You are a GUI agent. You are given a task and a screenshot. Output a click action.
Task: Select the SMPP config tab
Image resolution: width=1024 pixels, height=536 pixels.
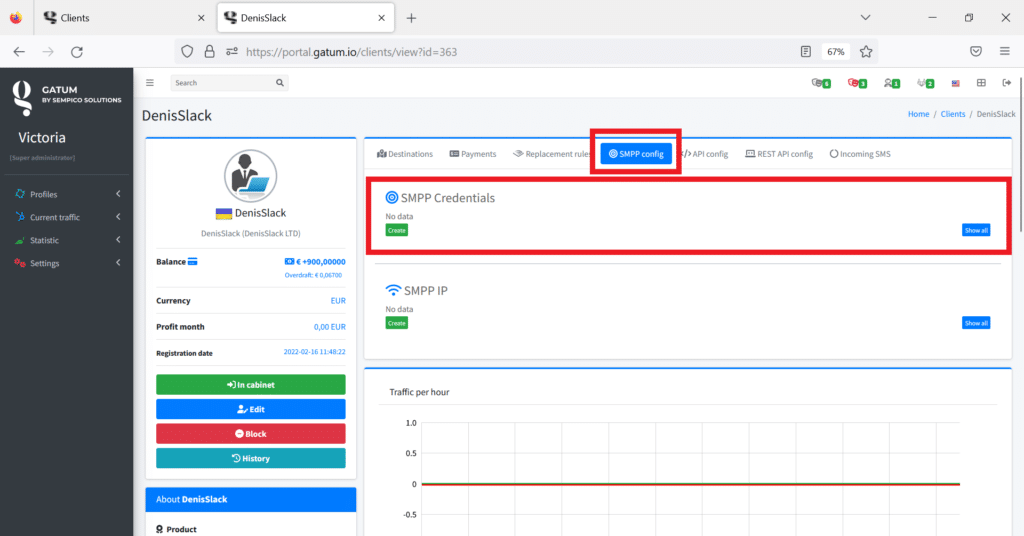pos(636,154)
